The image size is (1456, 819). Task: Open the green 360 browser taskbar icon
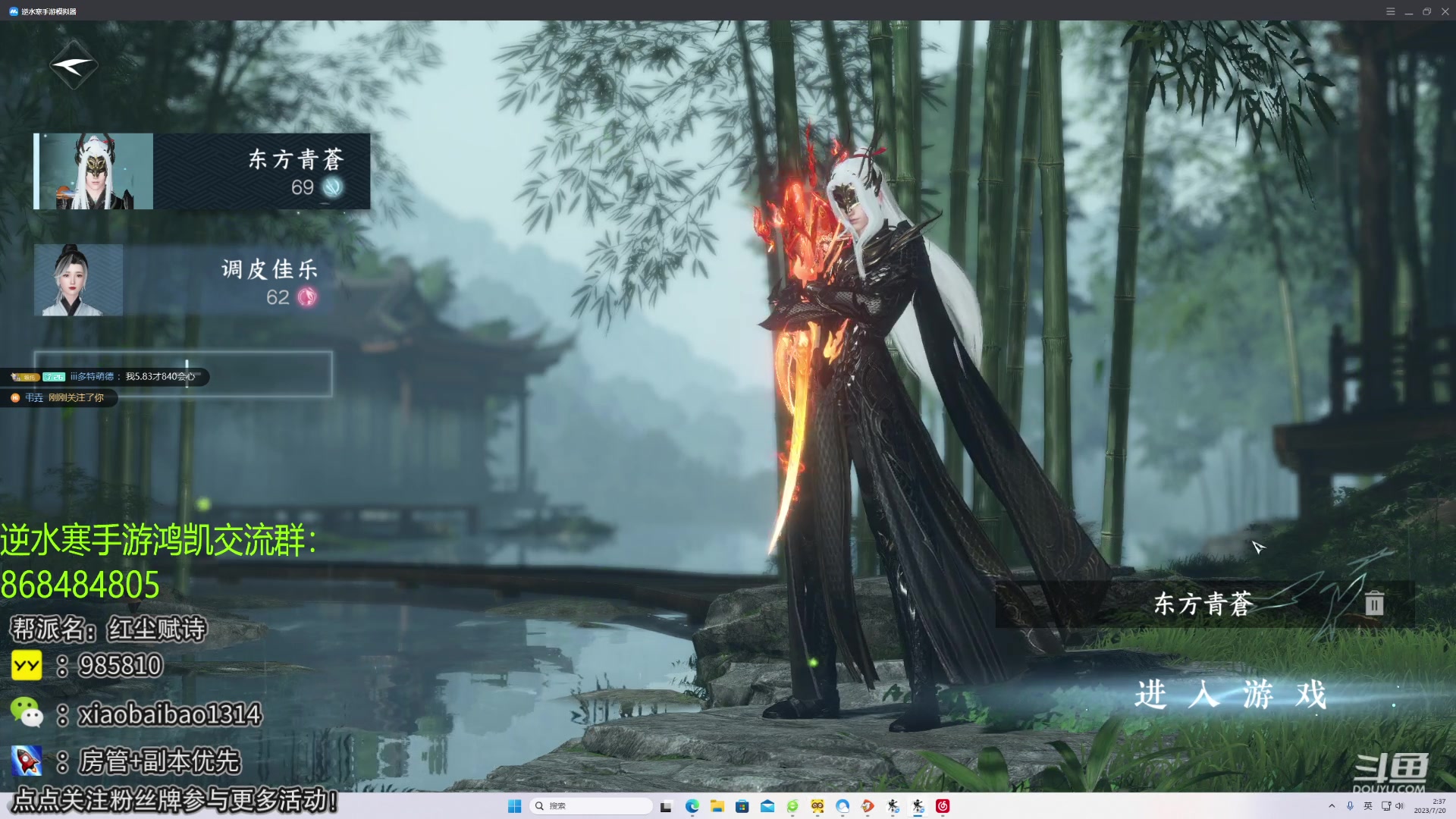coord(792,806)
